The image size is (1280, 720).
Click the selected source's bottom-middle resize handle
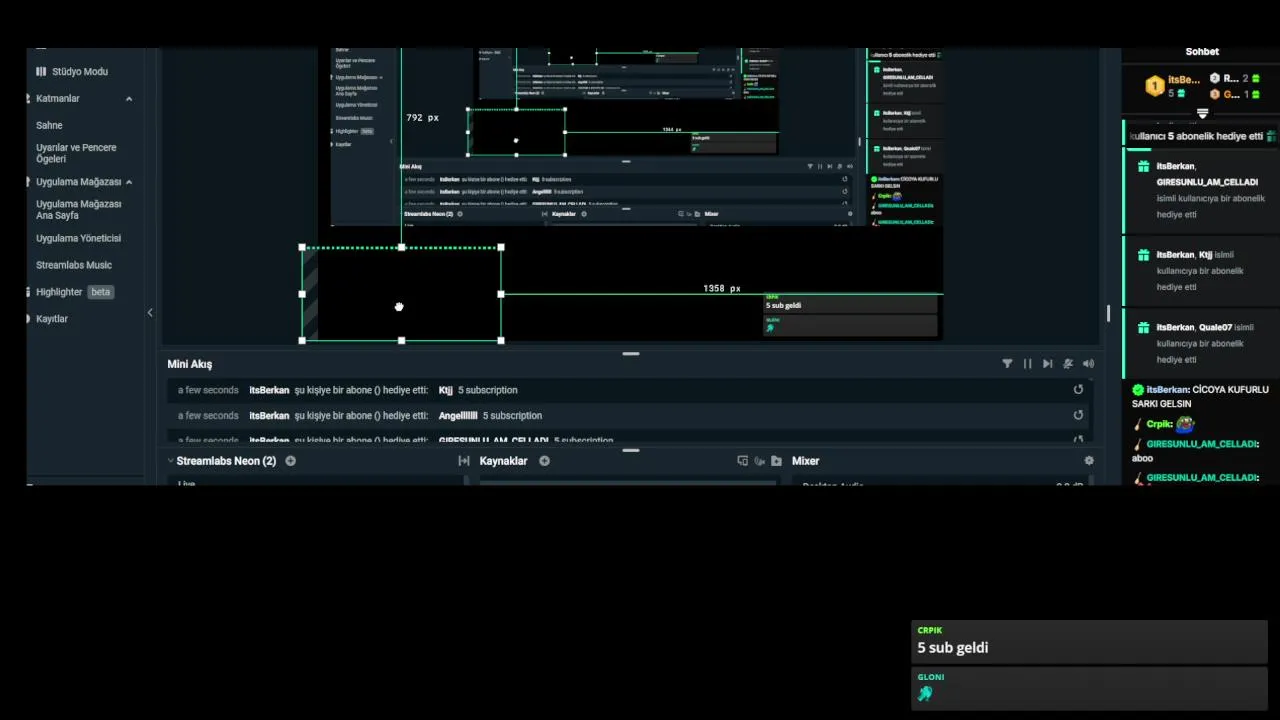tap(402, 341)
